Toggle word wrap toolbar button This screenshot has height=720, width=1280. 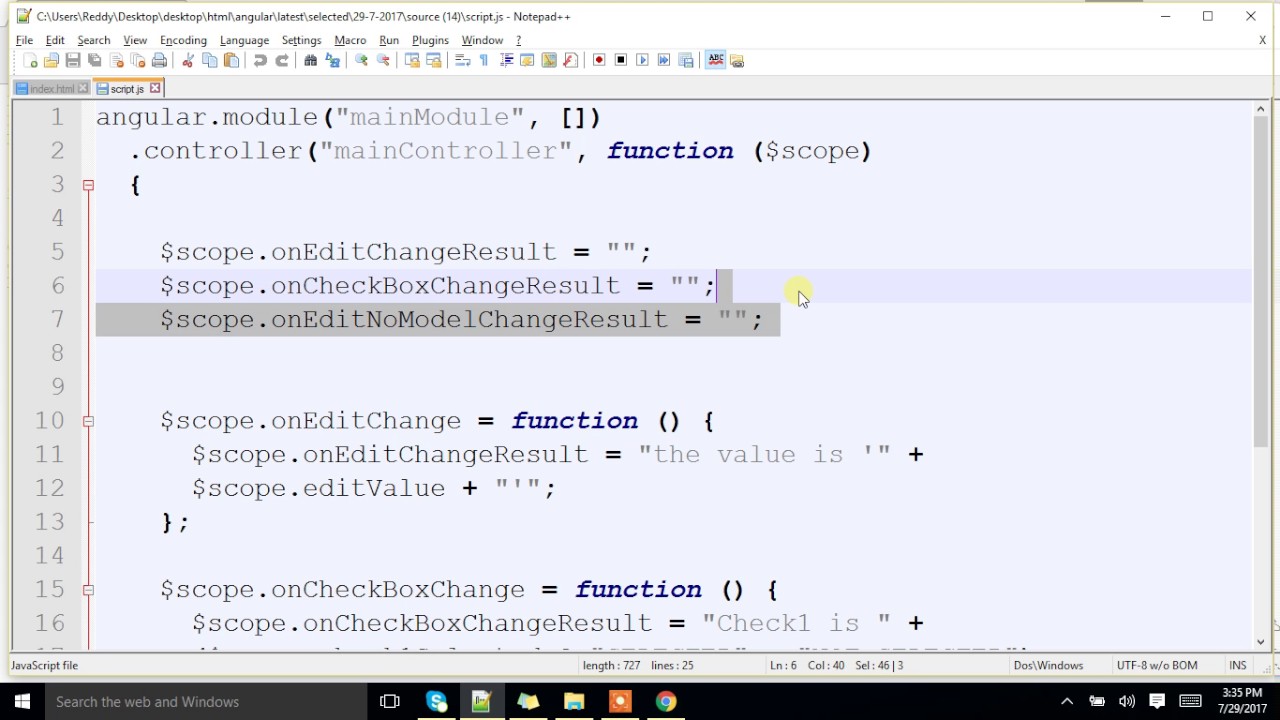(463, 60)
